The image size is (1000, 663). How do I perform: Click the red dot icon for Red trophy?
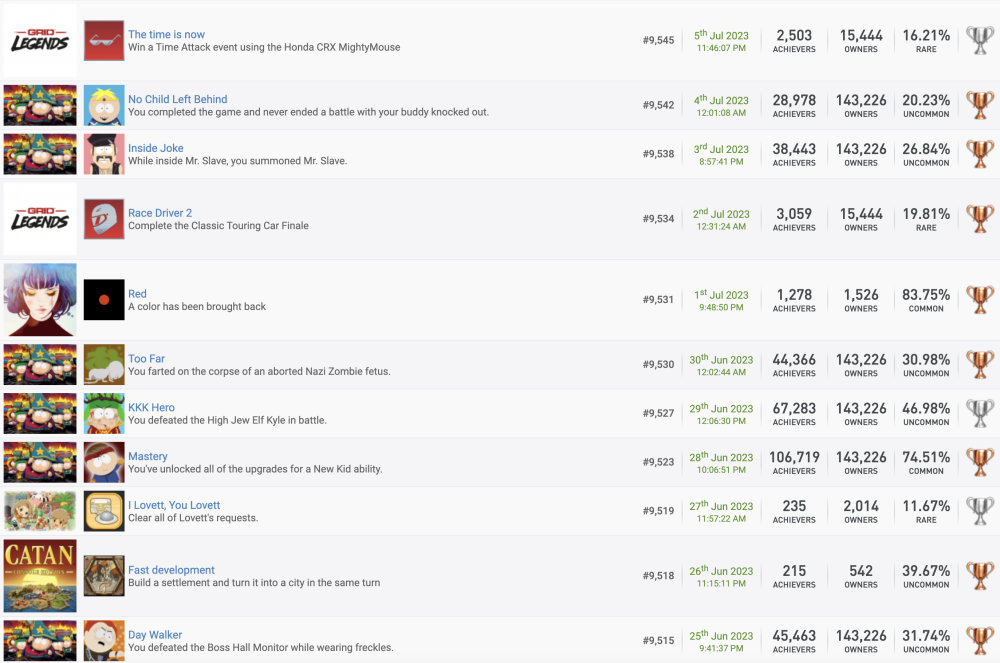[104, 300]
